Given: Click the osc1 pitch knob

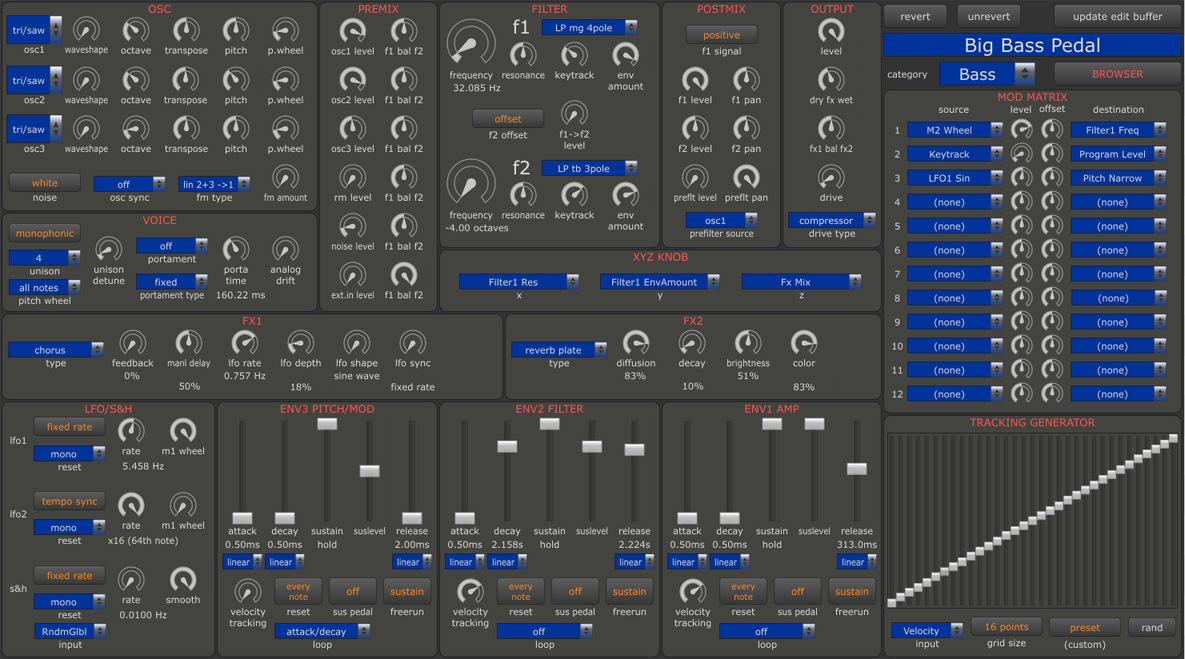Looking at the screenshot, I should [236, 30].
